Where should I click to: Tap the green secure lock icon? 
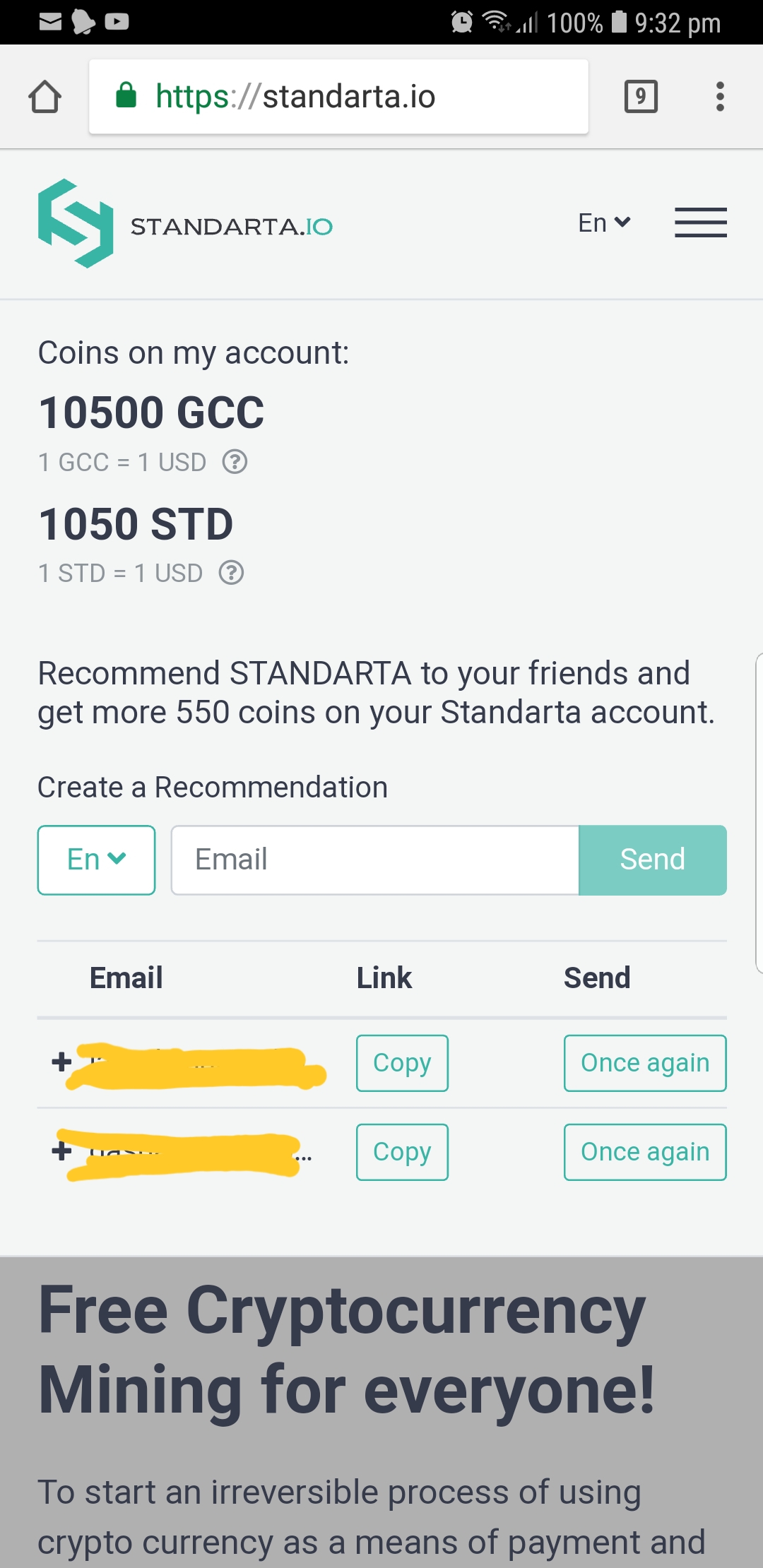(126, 95)
